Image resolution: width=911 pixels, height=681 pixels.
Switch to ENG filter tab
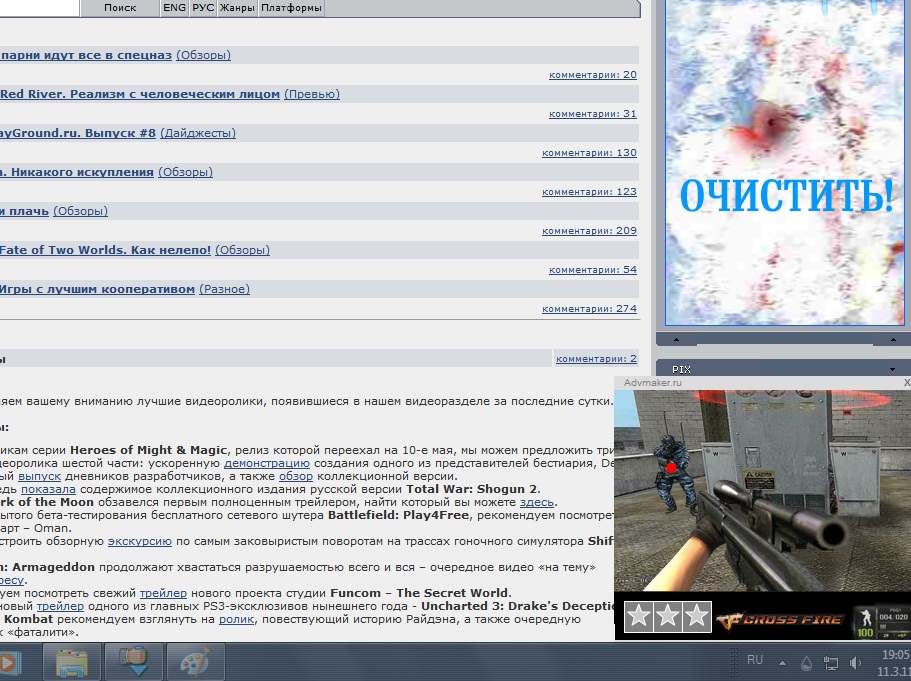coord(174,8)
